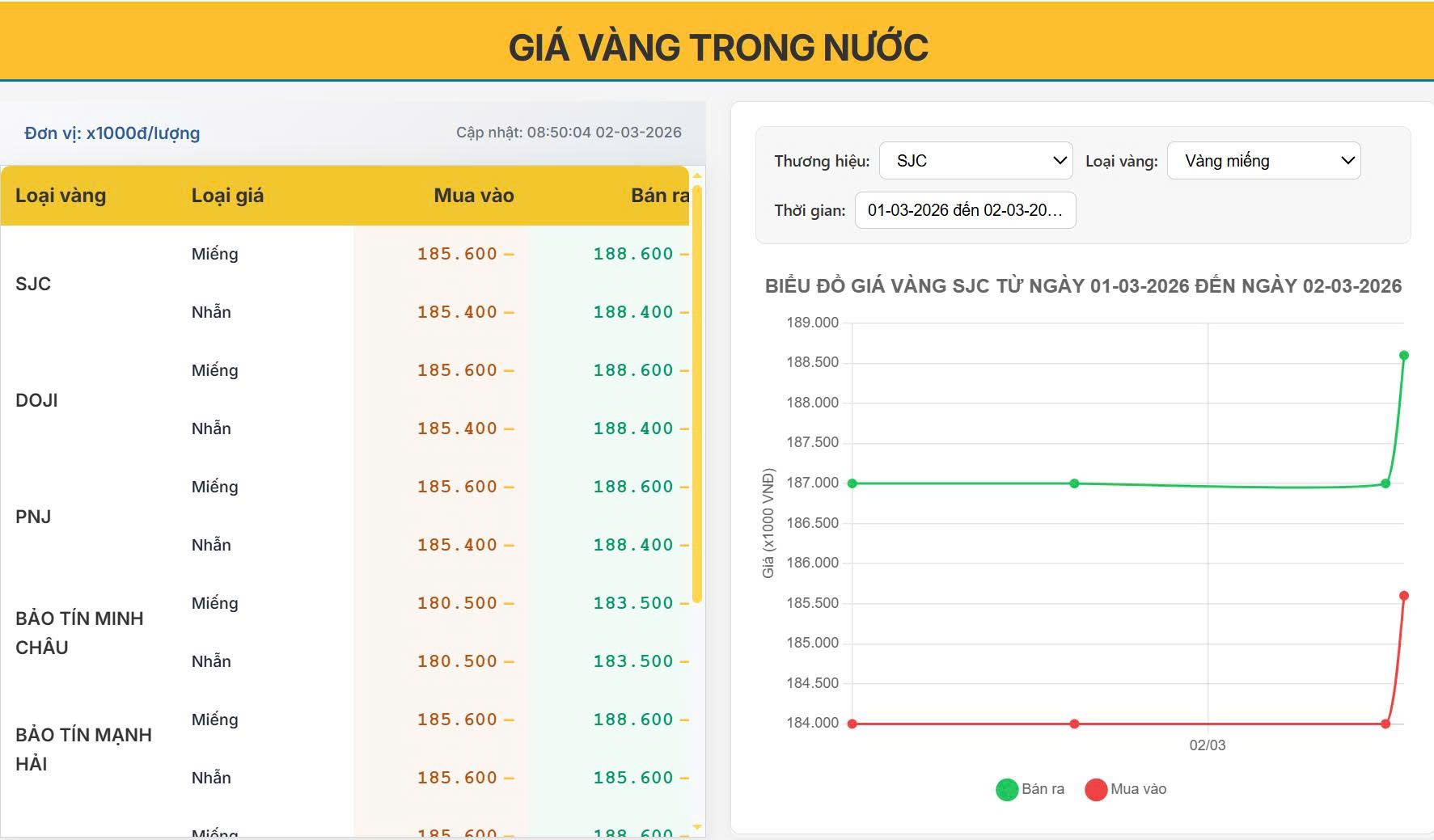
Task: Click the first red Mua vào data point
Action: [852, 724]
